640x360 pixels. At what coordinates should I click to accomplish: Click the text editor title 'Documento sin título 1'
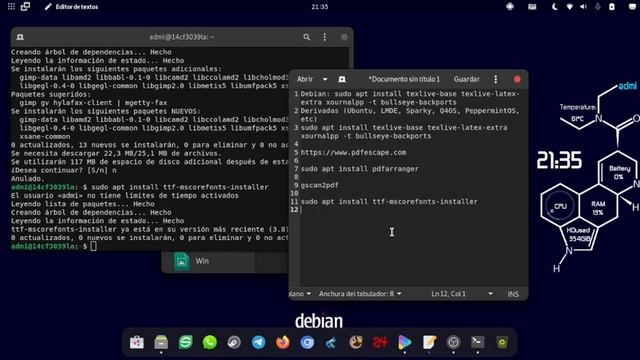(x=404, y=79)
